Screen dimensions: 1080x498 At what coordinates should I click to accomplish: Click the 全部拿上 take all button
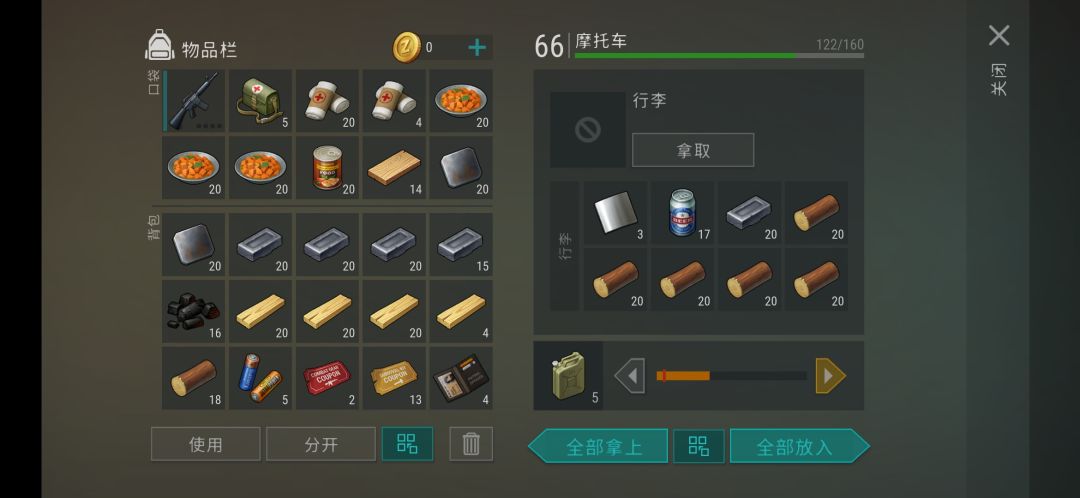pyautogui.click(x=598, y=446)
